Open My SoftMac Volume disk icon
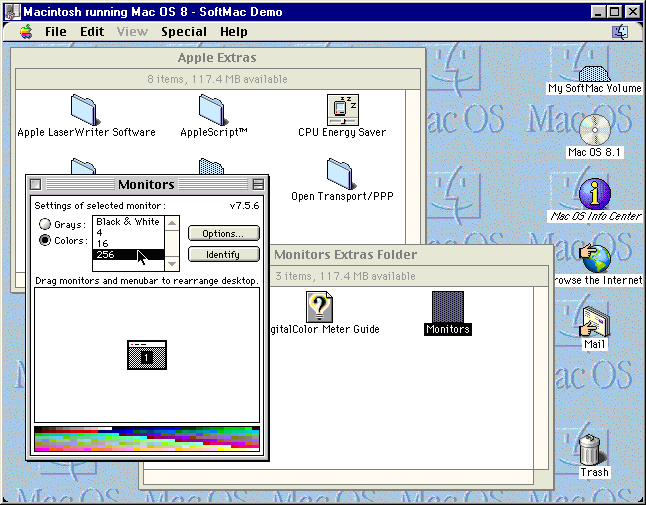 point(594,73)
